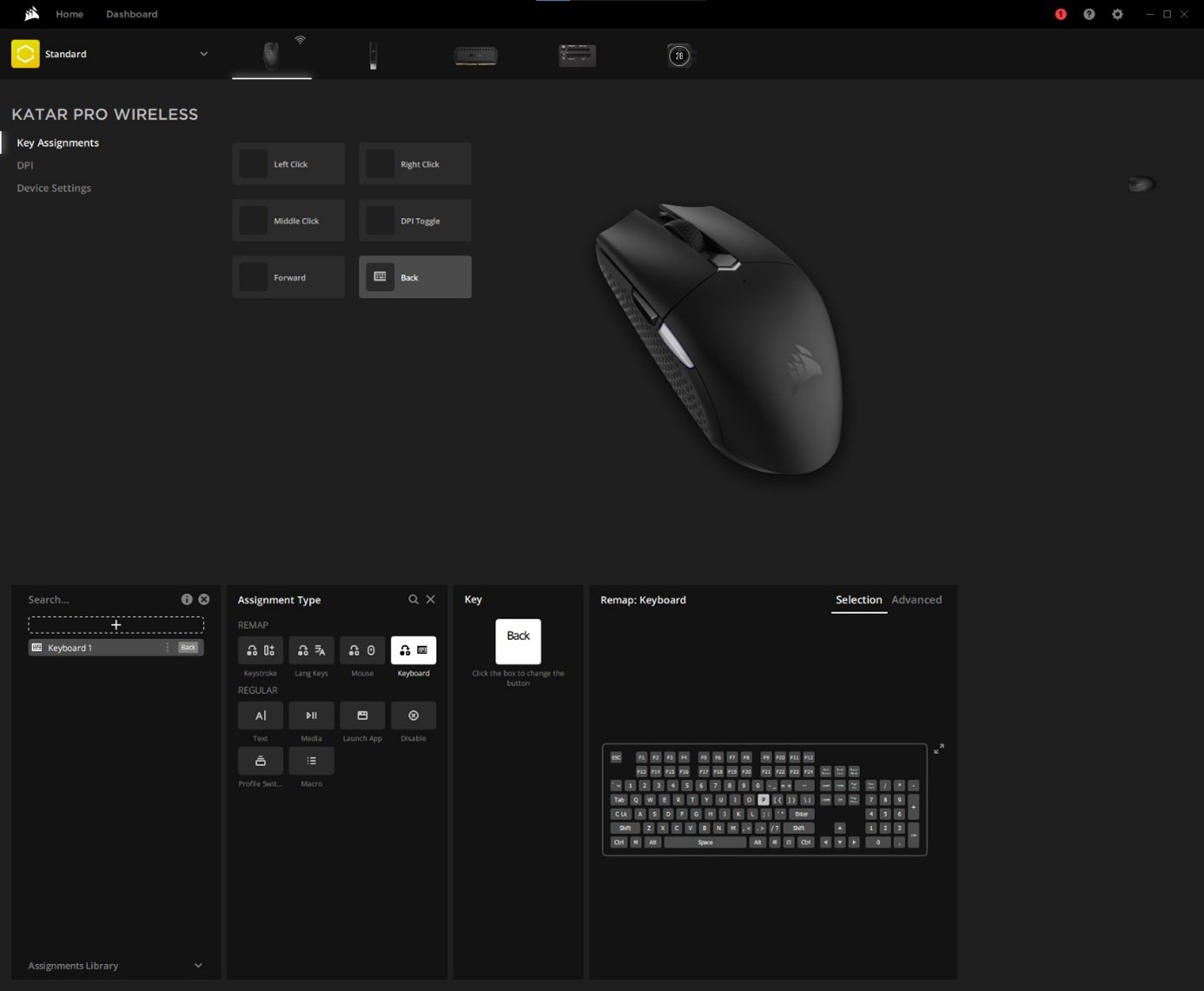Switch to the Advanced tab
This screenshot has height=991, width=1204.
click(916, 599)
